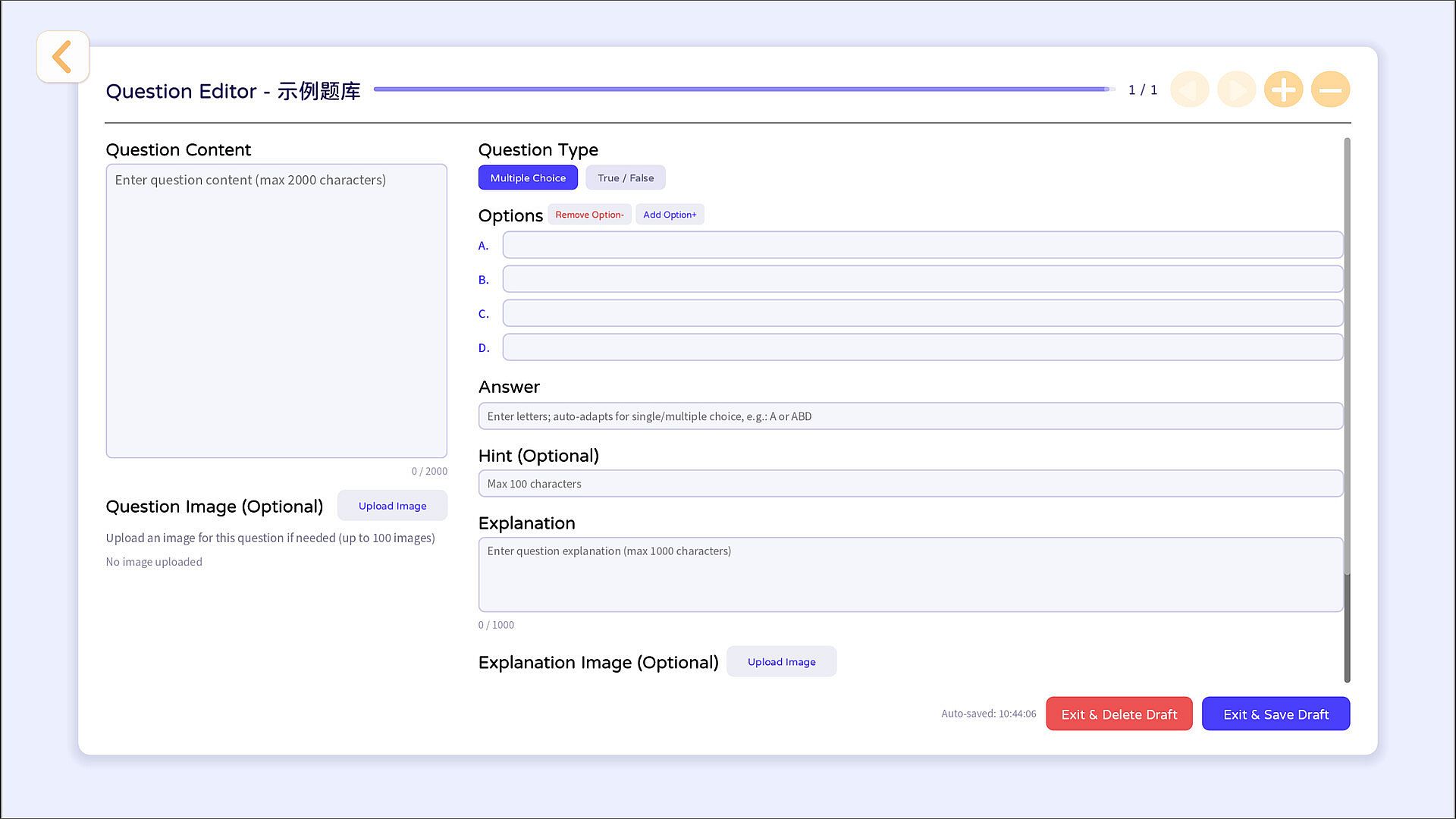Click the Remove Option- button
This screenshot has height=819, width=1456.
[x=589, y=215]
